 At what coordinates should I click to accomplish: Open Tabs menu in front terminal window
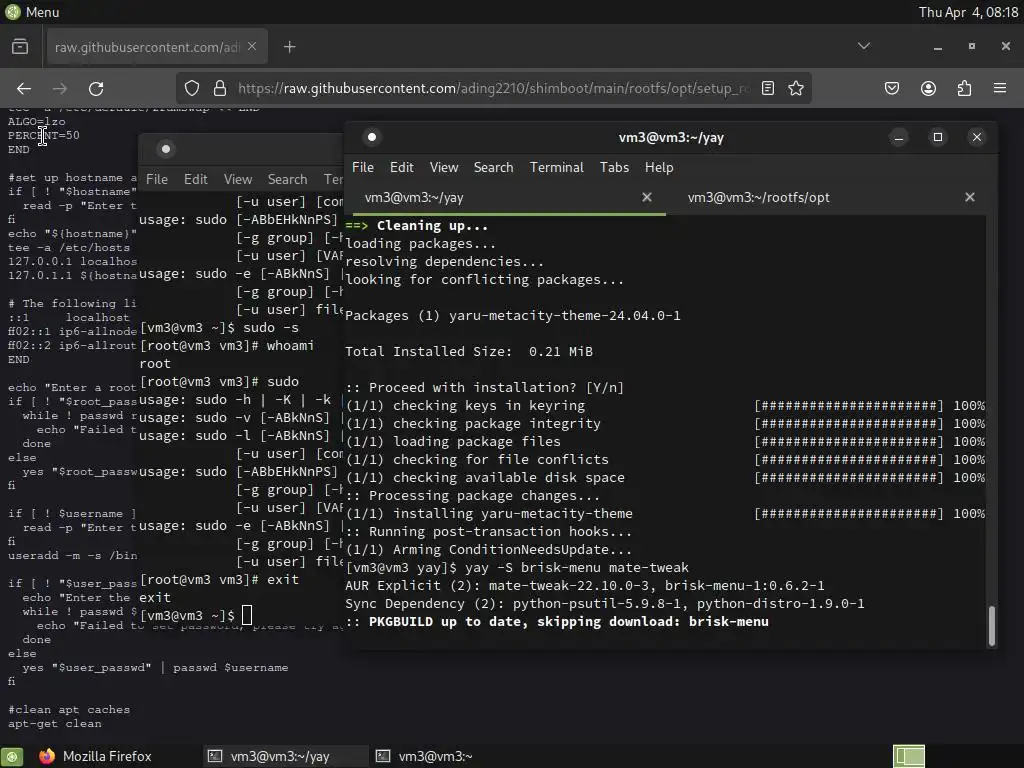(x=614, y=167)
